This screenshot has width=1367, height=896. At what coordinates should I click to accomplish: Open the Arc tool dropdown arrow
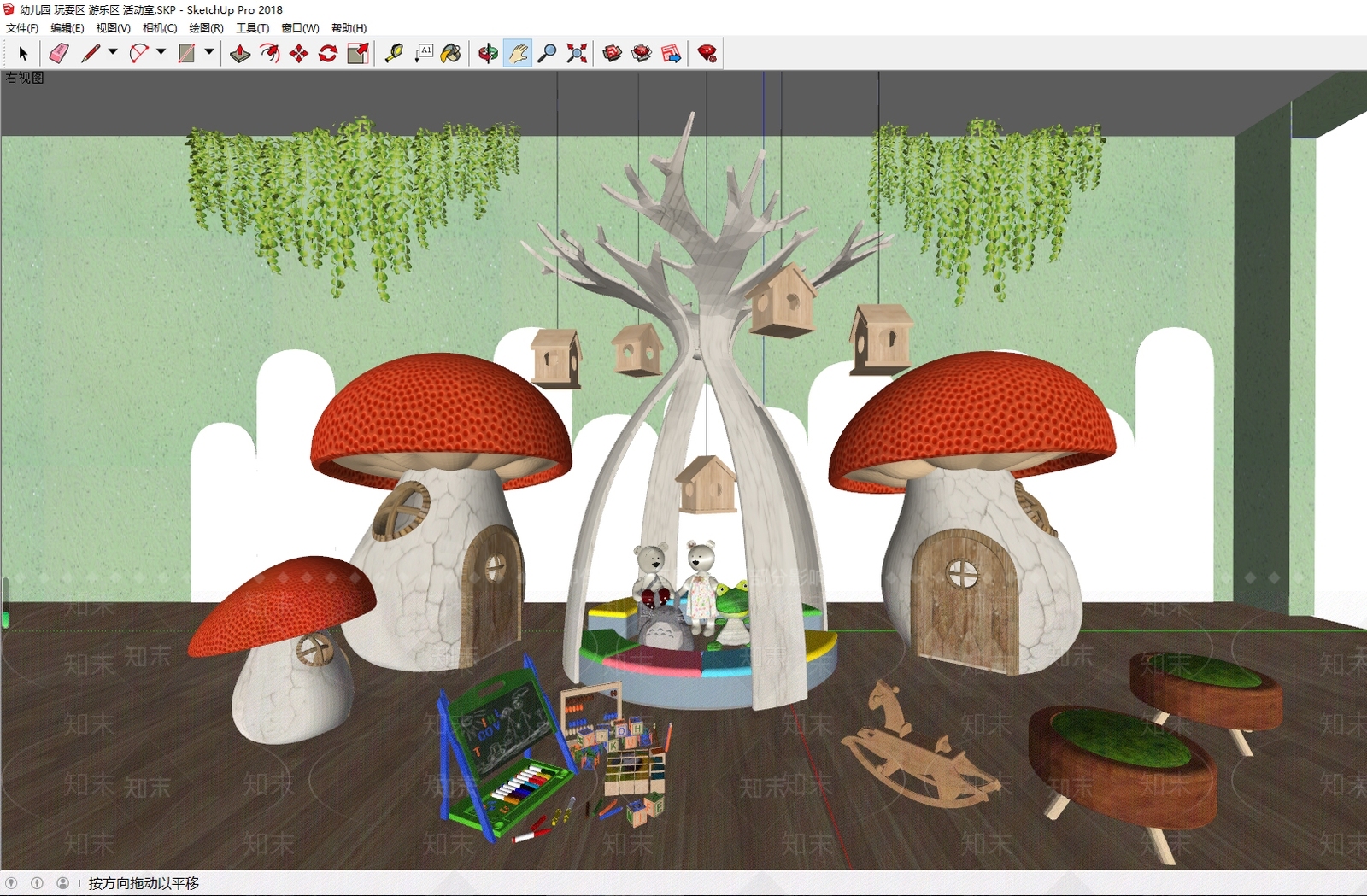[161, 52]
